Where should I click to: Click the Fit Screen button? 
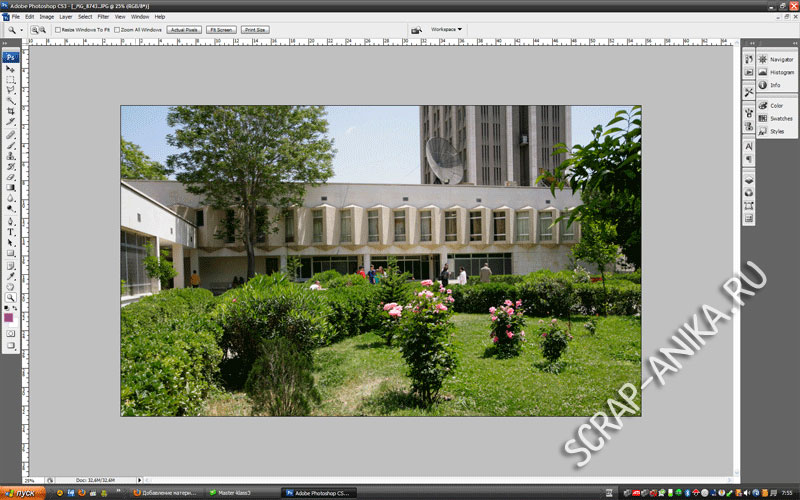221,30
